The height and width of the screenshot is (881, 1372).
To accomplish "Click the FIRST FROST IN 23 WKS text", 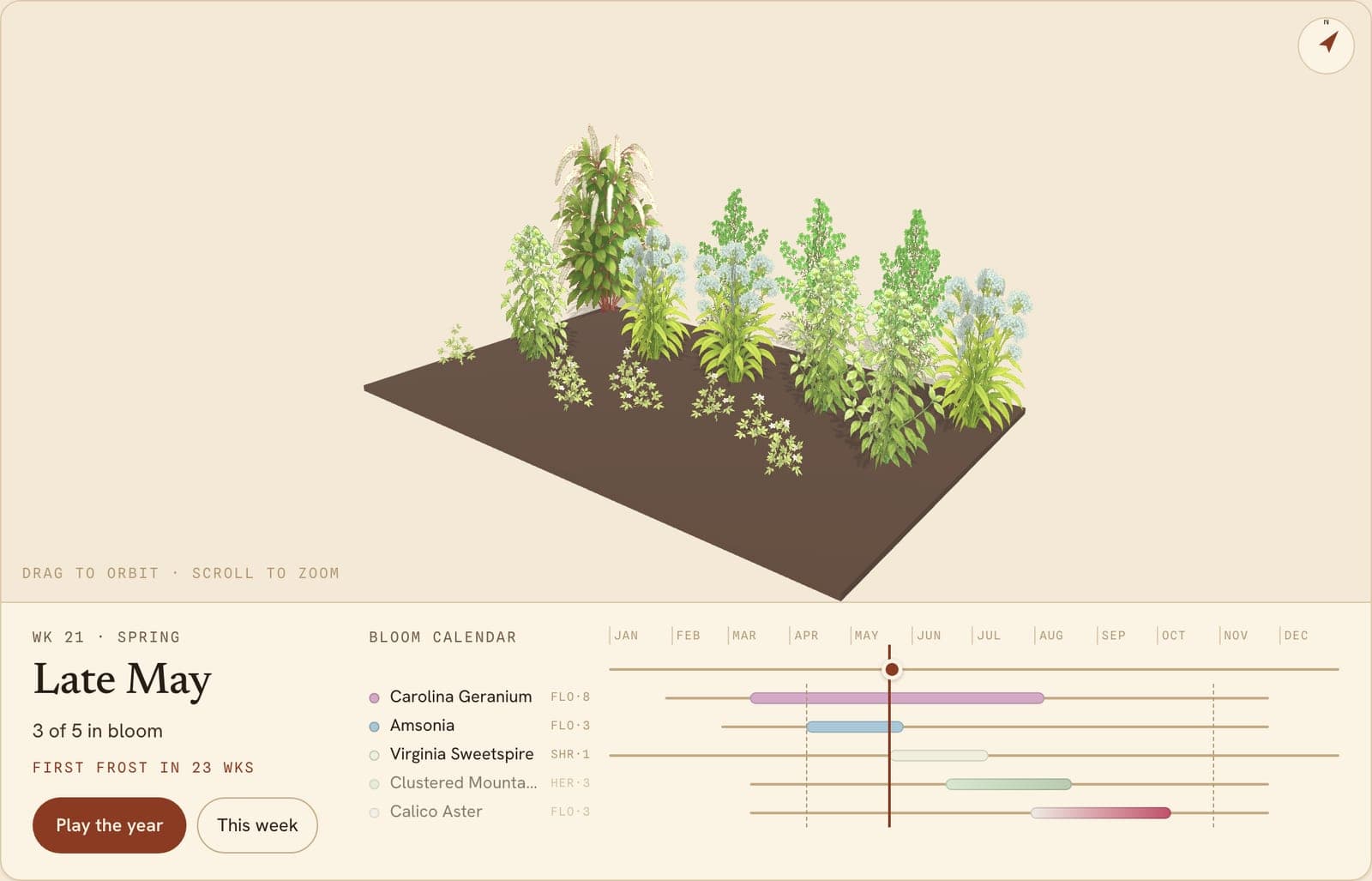I will tap(143, 768).
